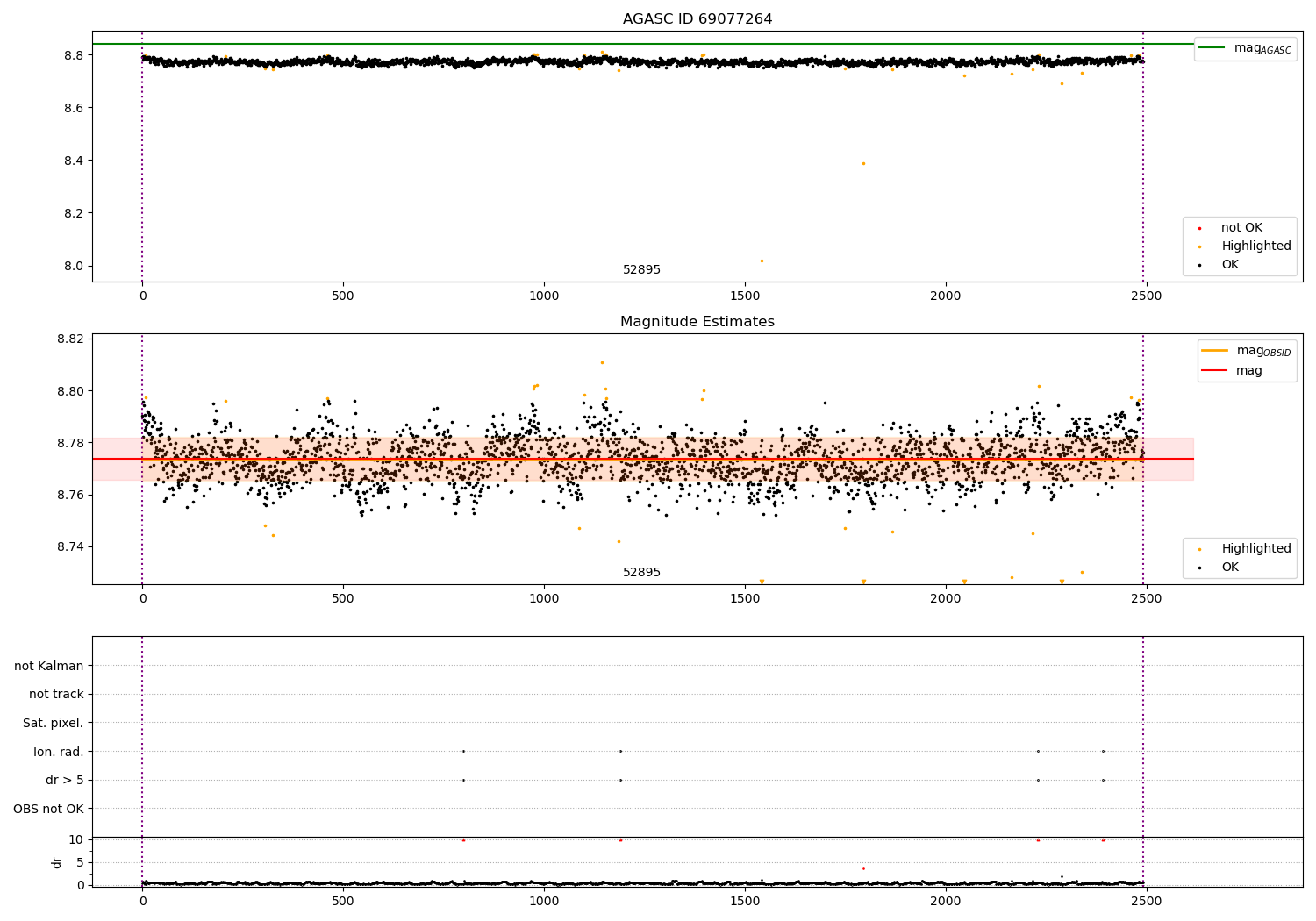Click the 8.6 tick on top plot axis
The width and height of the screenshot is (1316, 921).
coord(75,108)
